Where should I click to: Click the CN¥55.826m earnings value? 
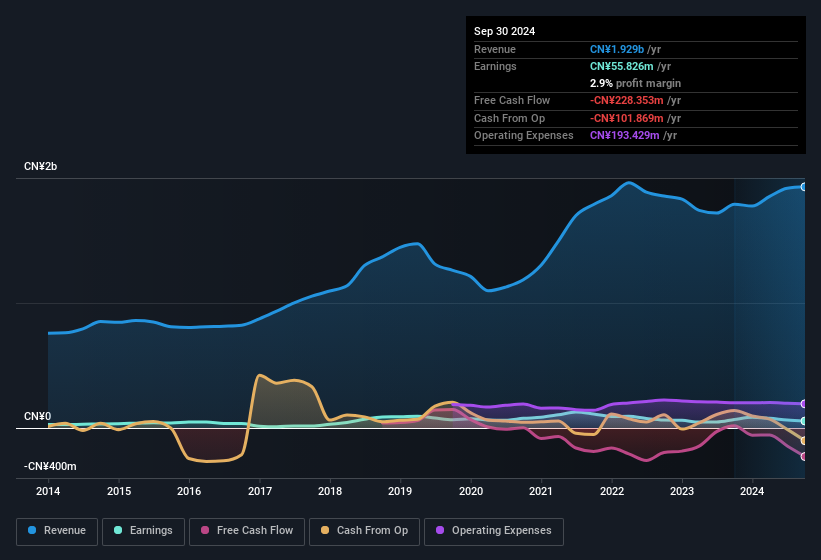pyautogui.click(x=622, y=66)
